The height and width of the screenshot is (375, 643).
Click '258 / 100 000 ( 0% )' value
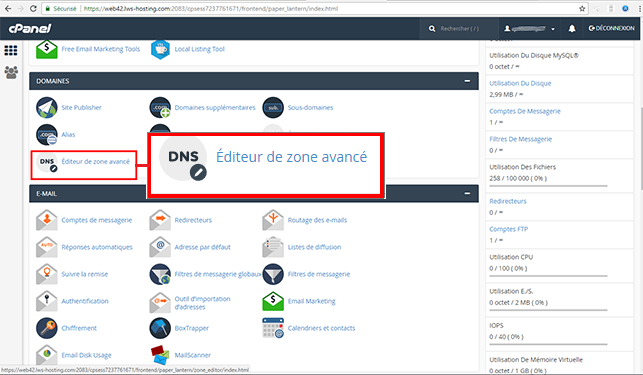[x=518, y=178]
